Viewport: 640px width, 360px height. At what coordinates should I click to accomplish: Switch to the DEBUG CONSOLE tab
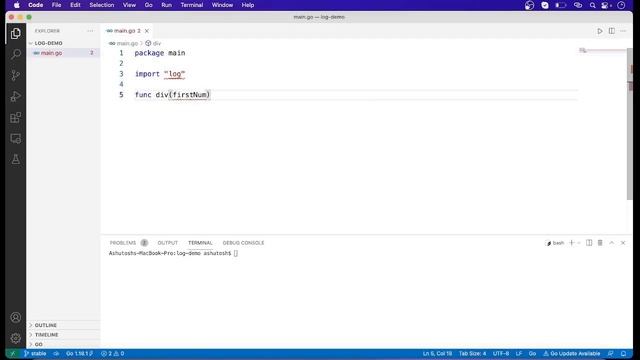coord(243,243)
